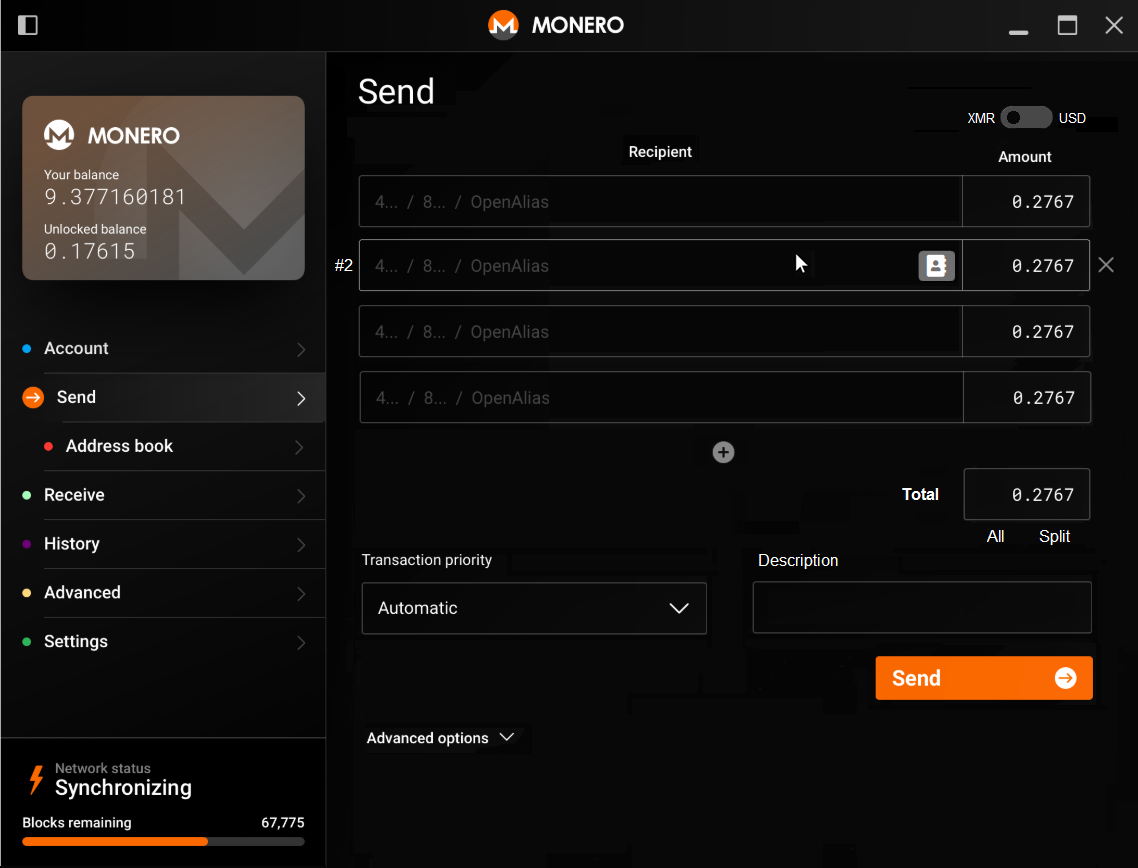
Task: Add another recipient with the plus icon
Action: 723,452
